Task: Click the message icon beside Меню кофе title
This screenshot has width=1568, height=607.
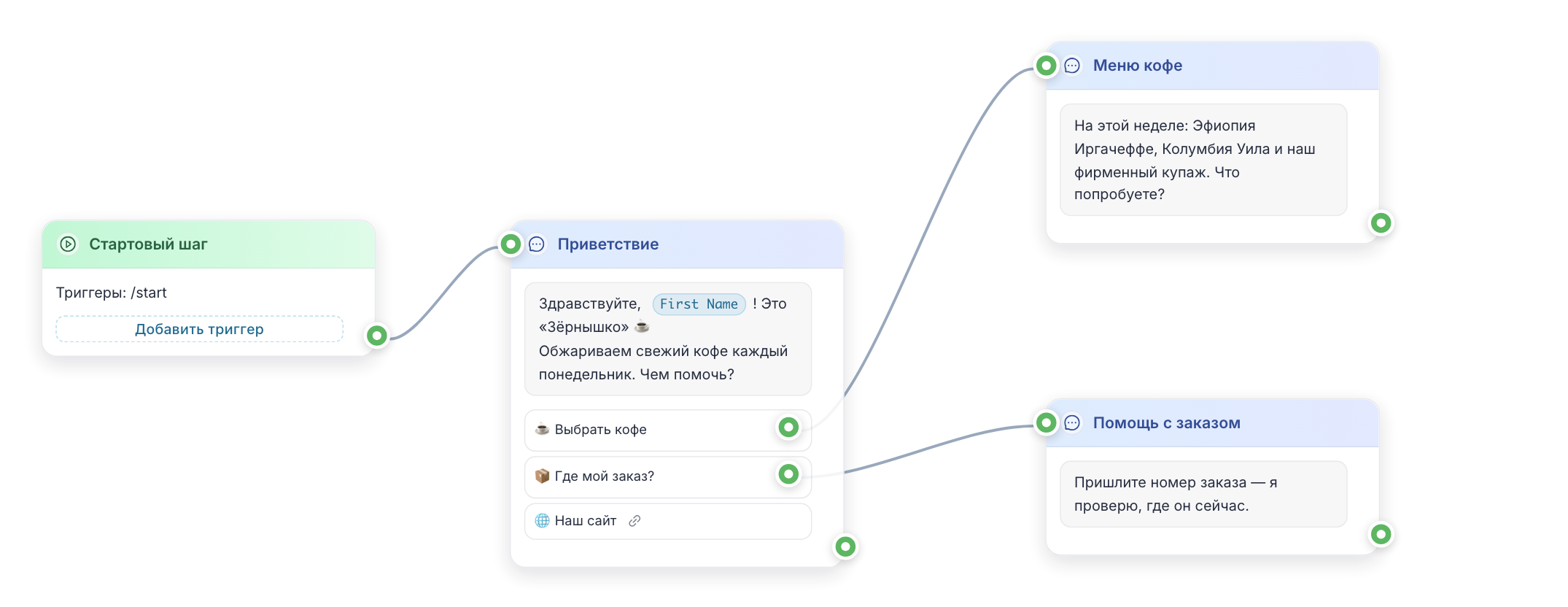Action: (x=1072, y=66)
